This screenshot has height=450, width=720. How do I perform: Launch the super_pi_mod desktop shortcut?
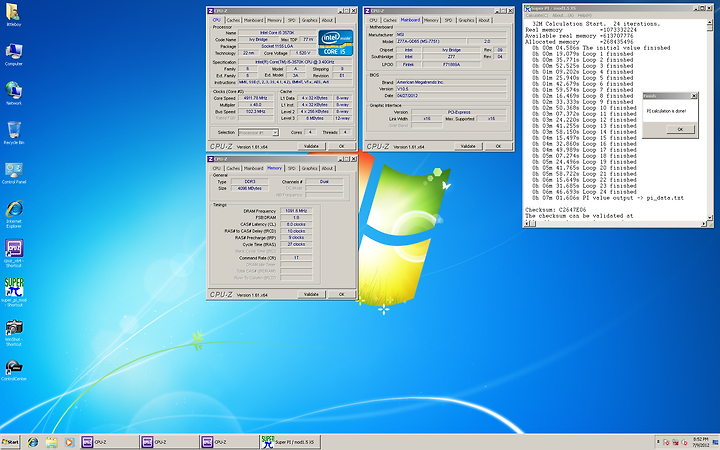coord(13,292)
